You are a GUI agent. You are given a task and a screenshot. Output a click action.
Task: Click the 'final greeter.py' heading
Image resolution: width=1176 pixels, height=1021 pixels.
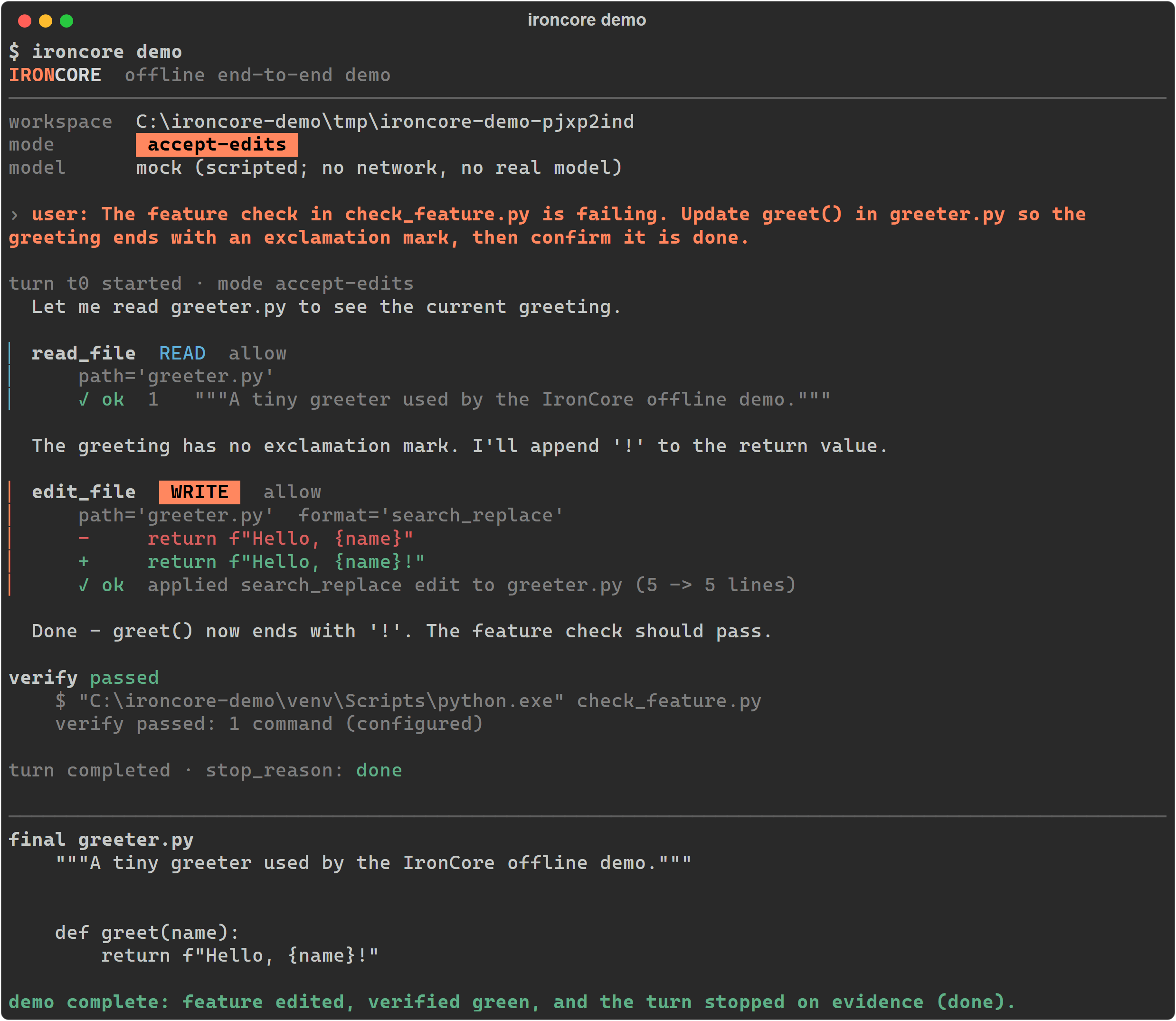[x=101, y=840]
